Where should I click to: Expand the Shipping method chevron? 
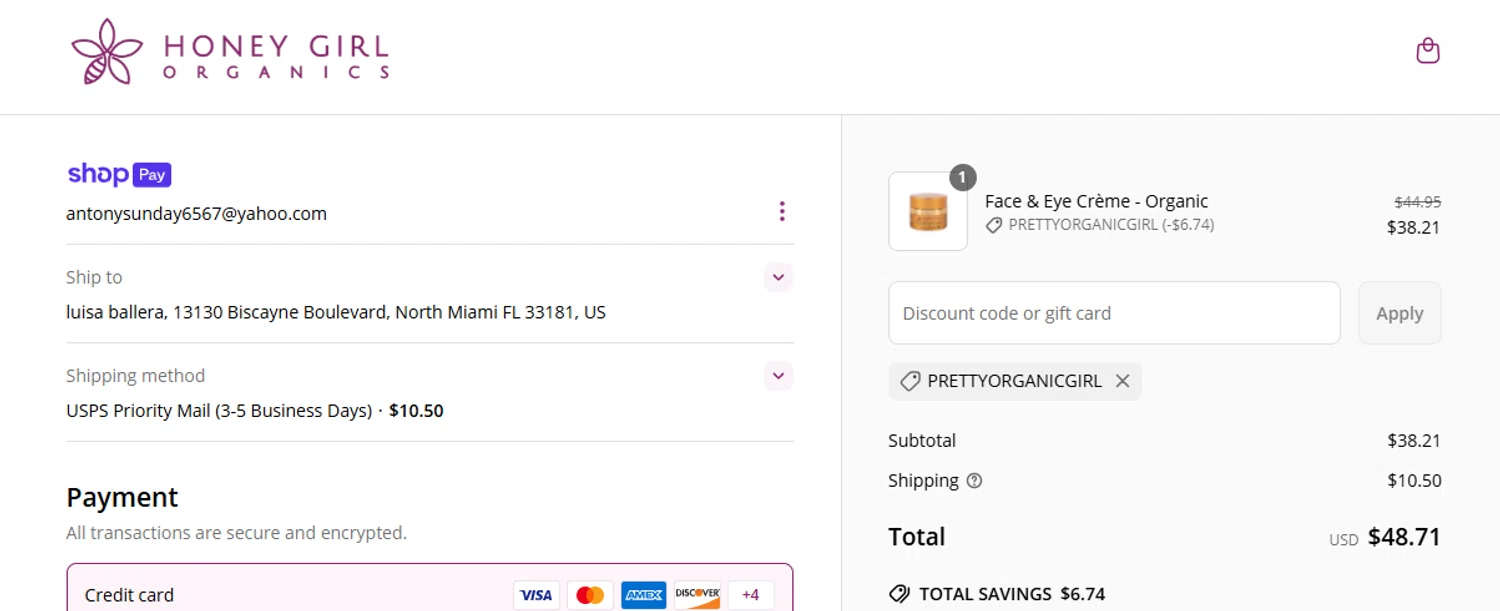click(x=779, y=376)
